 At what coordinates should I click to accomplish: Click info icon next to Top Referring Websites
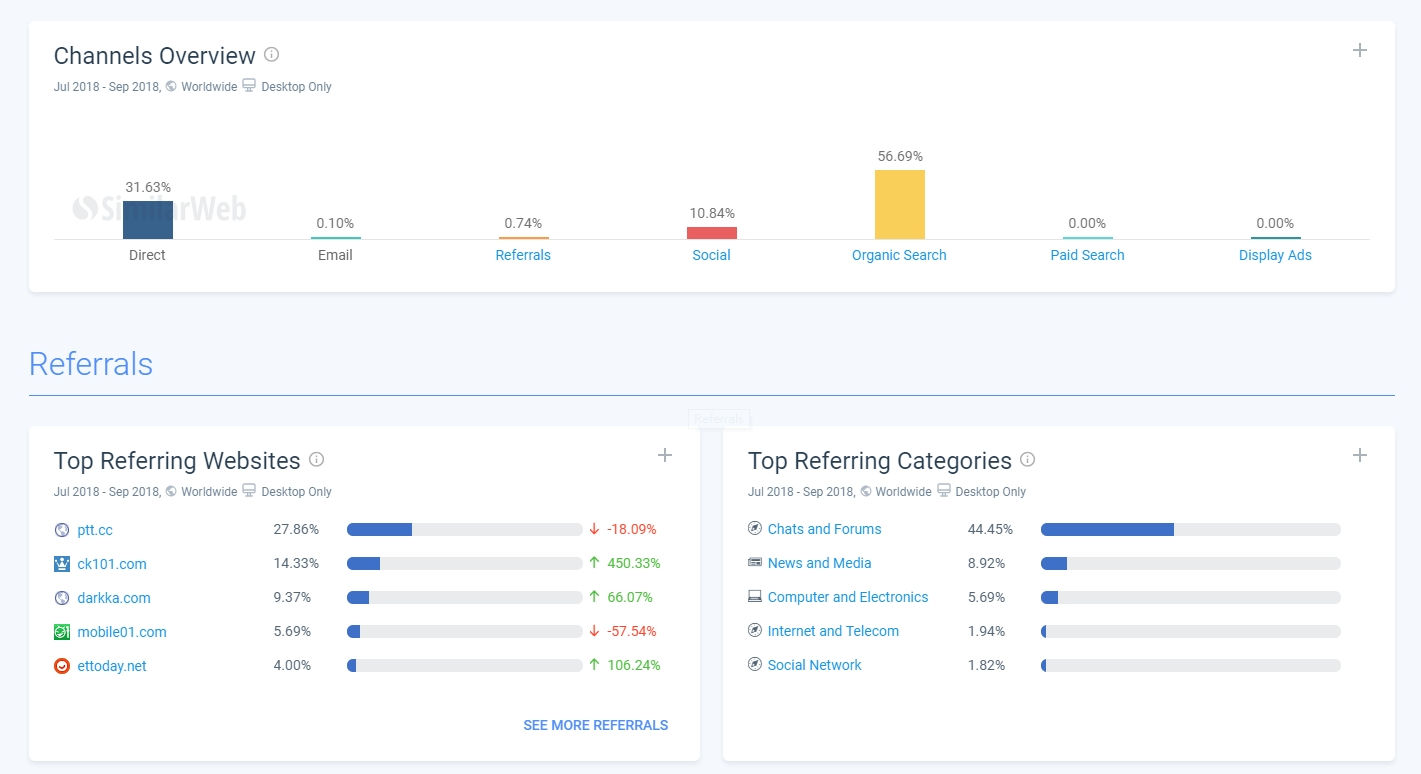point(316,460)
